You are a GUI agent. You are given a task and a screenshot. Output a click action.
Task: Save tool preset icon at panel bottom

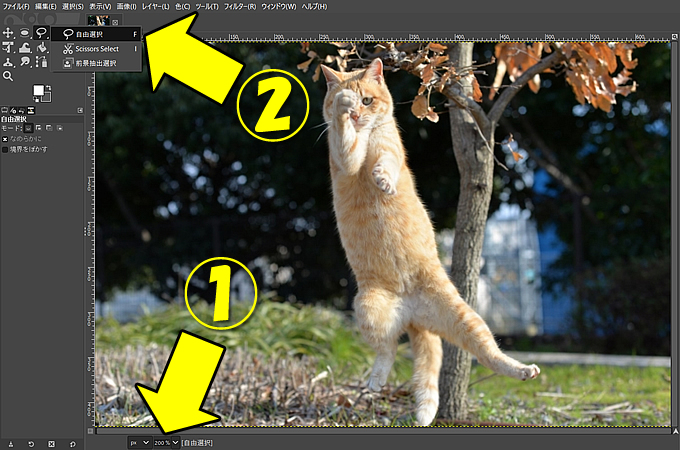tap(11, 444)
